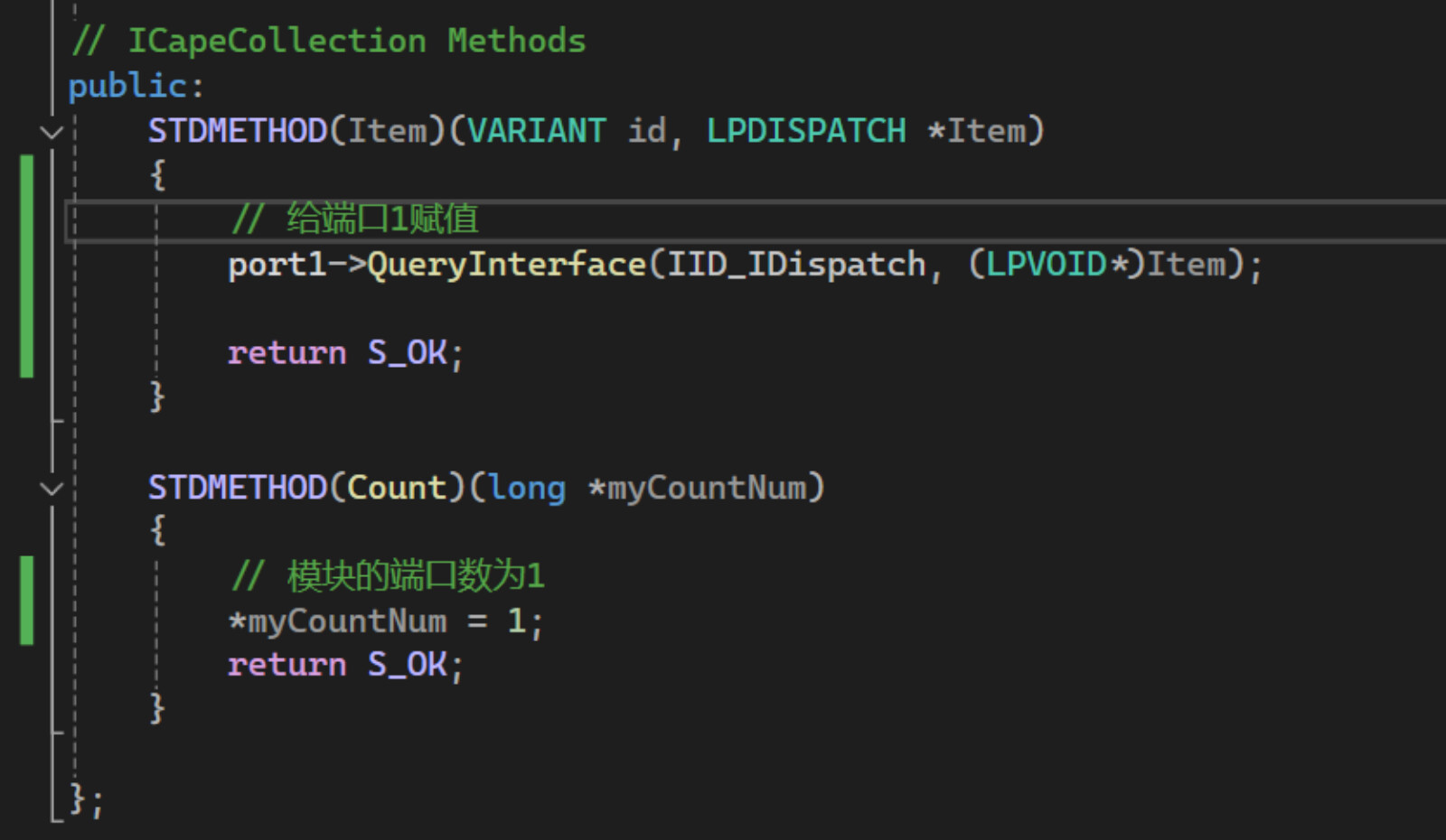Collapse the STDMETHOD(Count) function fold arrow

pos(52,489)
